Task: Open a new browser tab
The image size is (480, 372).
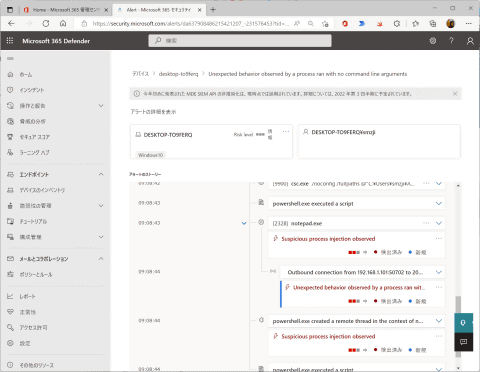Action: click(213, 10)
